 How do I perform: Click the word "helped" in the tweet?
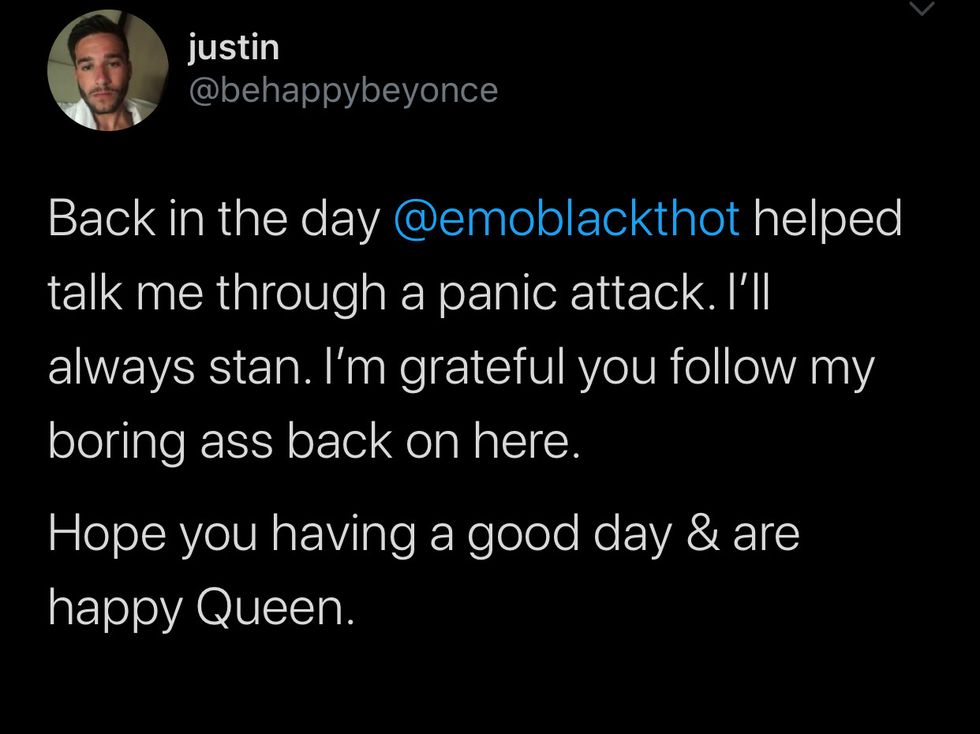coord(828,220)
